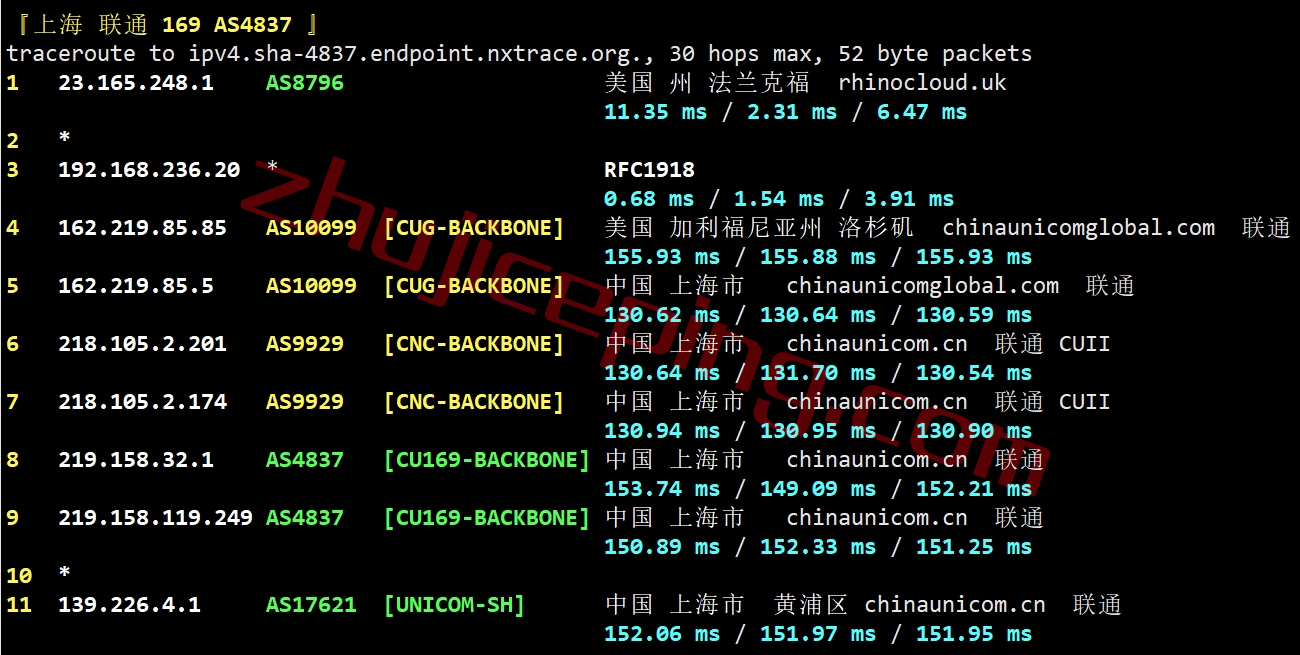Select IP address 218.105.2.174

coord(142,402)
